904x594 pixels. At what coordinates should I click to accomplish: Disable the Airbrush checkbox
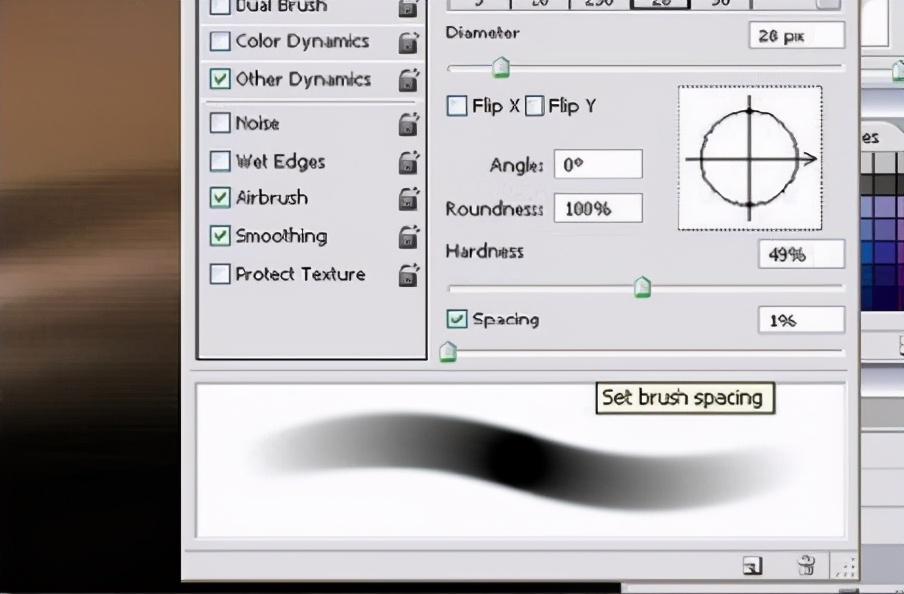point(220,198)
